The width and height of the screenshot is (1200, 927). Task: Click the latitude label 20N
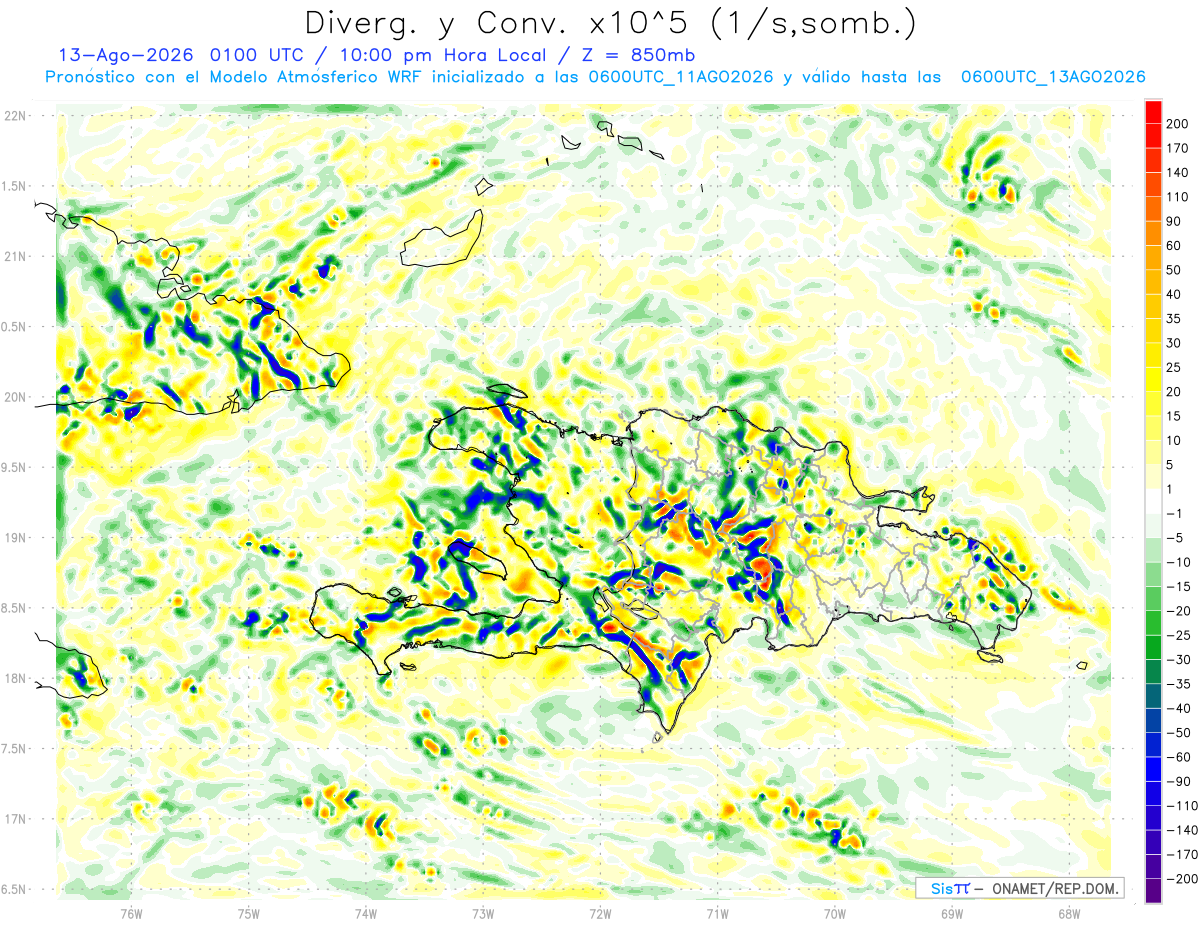(14, 397)
